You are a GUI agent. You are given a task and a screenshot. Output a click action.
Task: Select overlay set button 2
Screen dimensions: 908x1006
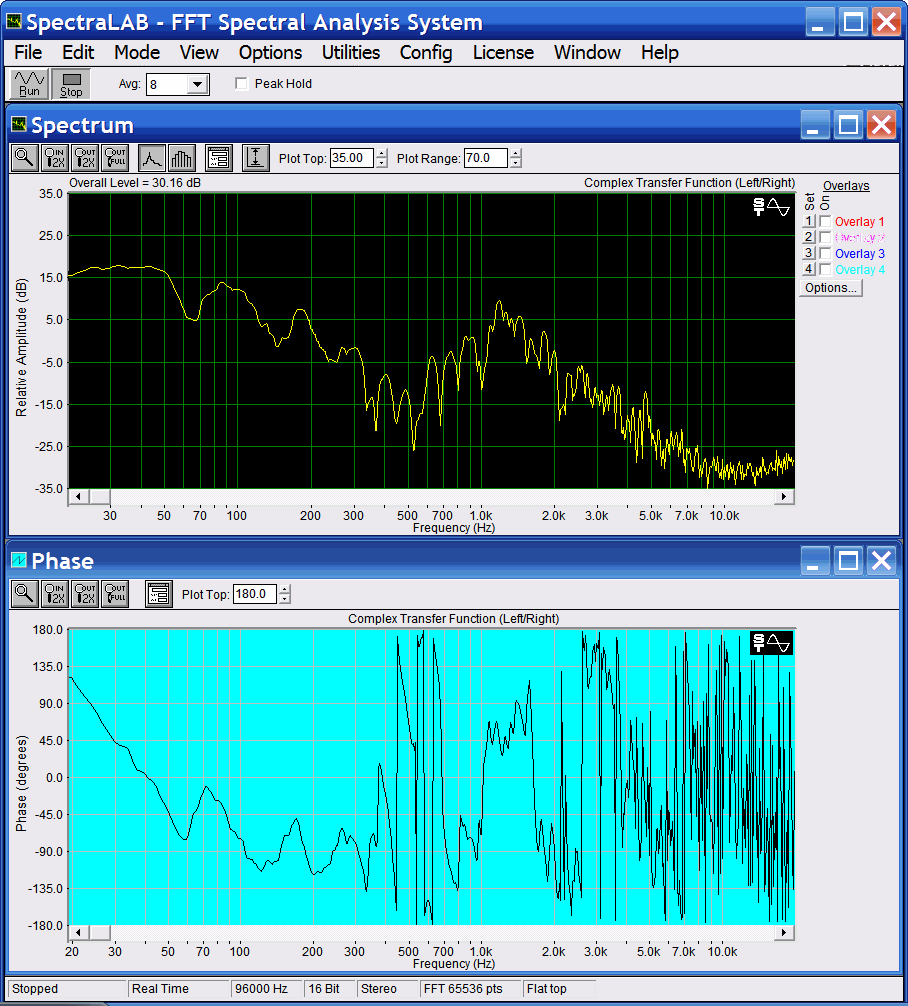click(809, 238)
